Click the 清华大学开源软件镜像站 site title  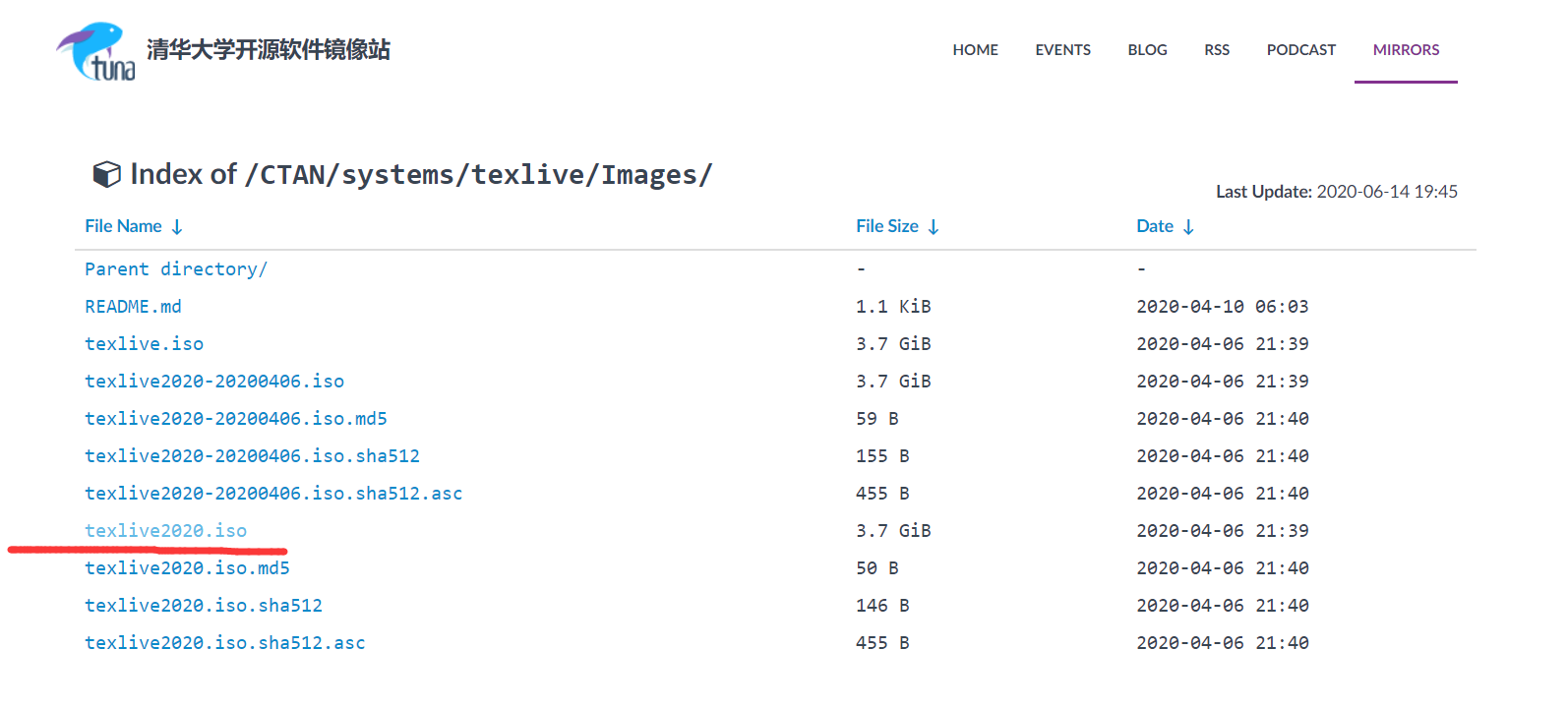[x=269, y=49]
